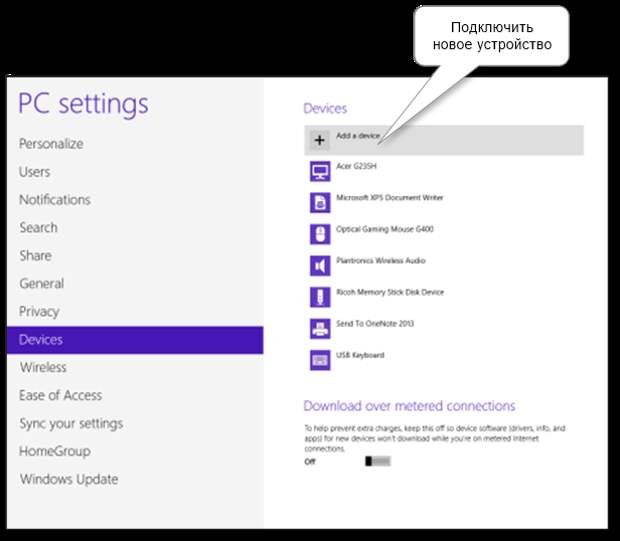
Task: Open the Users settings category
Action: tap(34, 172)
